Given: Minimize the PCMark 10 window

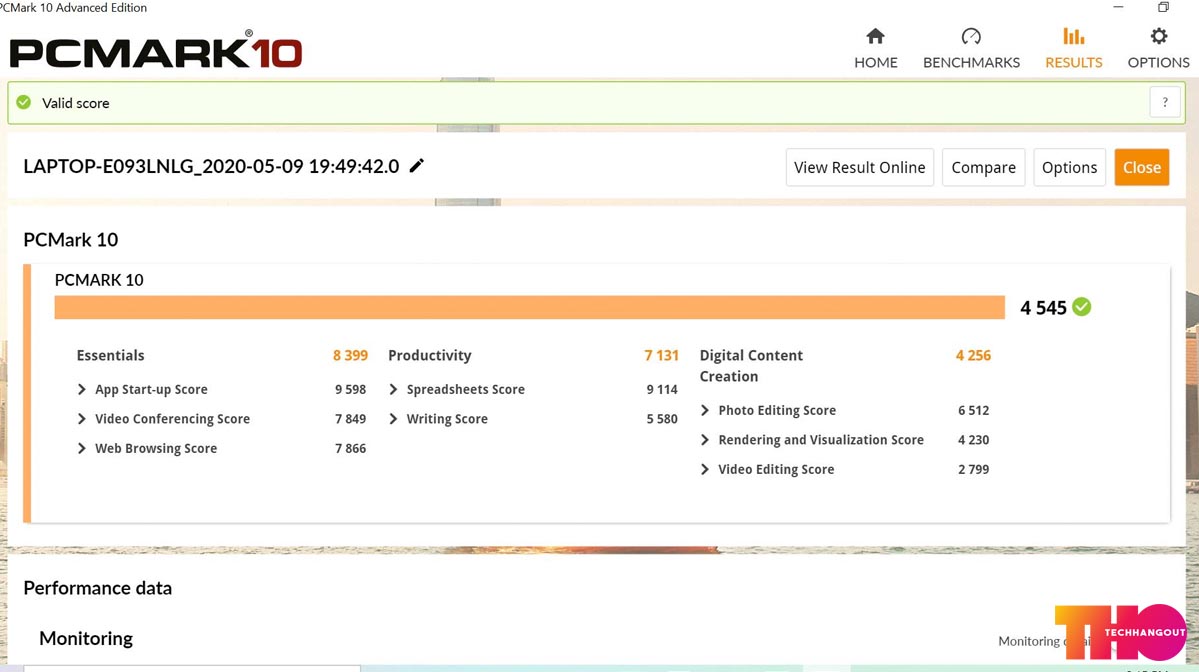Looking at the screenshot, I should [x=1118, y=7].
